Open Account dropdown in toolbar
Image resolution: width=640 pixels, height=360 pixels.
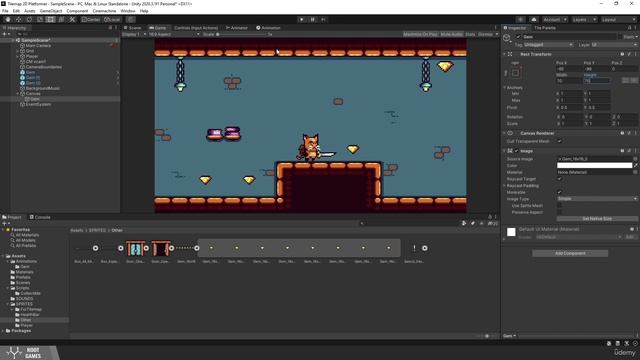click(554, 20)
